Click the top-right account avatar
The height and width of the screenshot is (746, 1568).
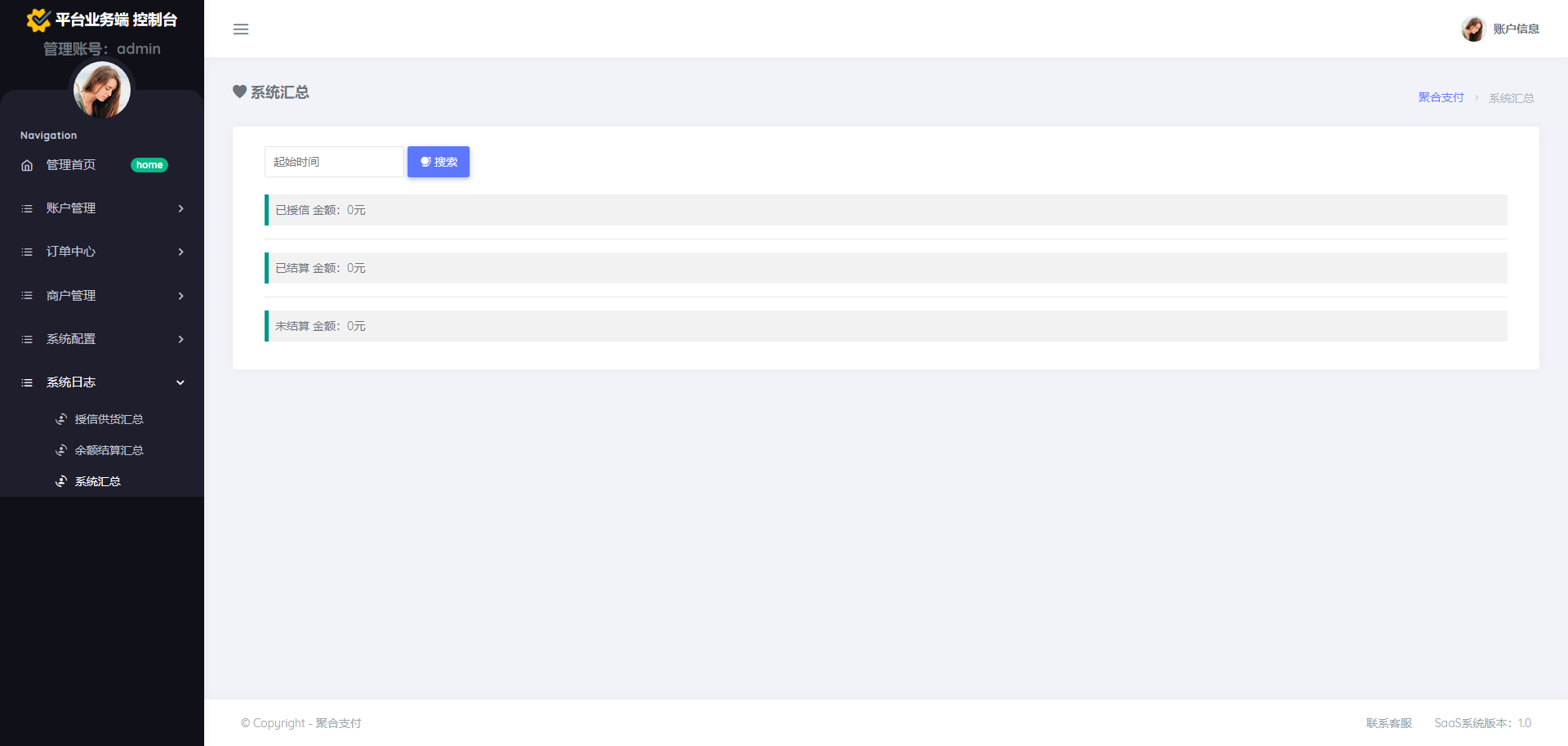(x=1472, y=29)
